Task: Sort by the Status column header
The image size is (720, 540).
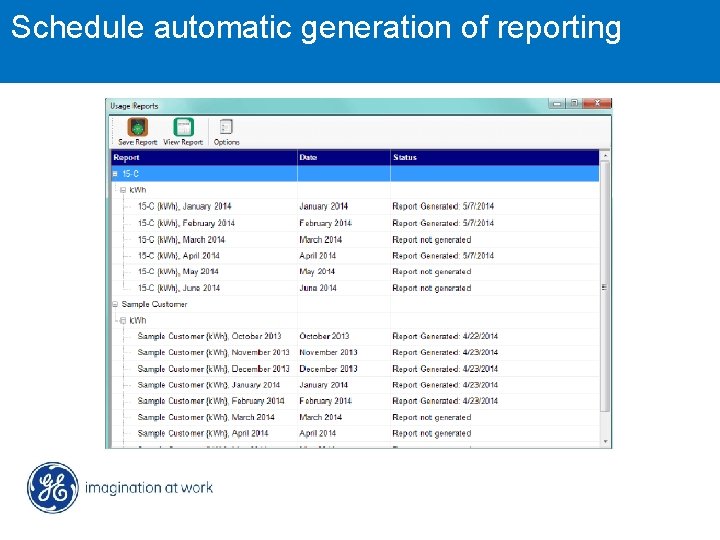Action: coord(495,158)
